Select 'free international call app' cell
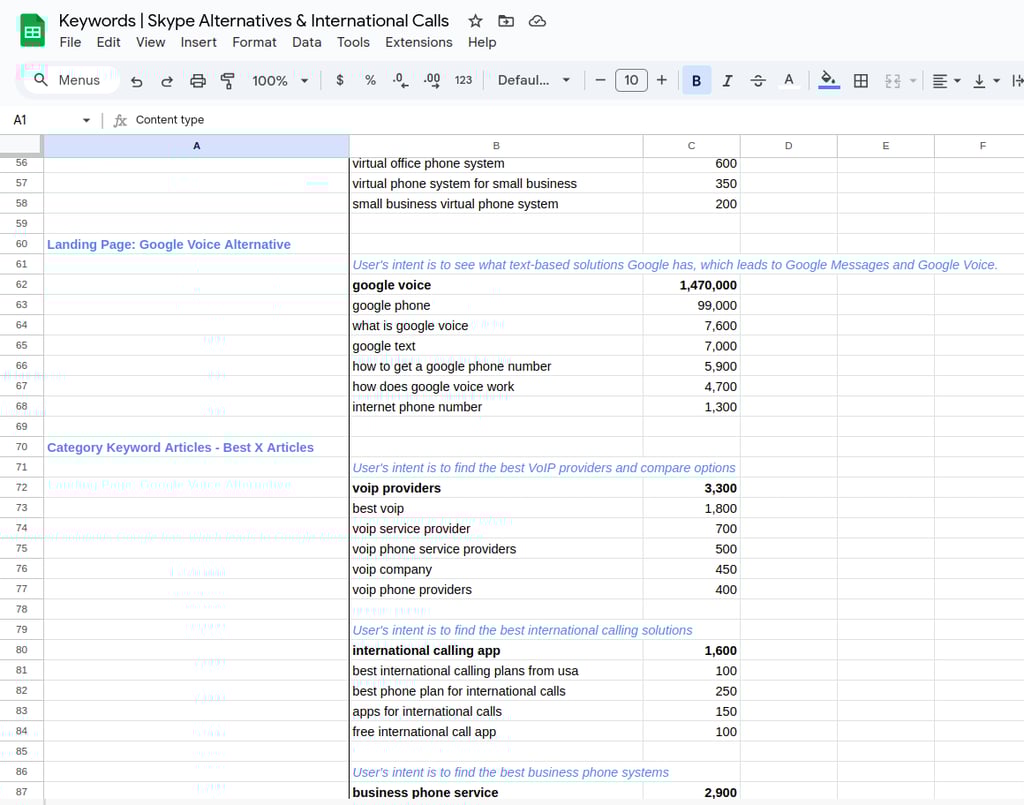Viewport: 1024px width, 805px height. coord(496,732)
